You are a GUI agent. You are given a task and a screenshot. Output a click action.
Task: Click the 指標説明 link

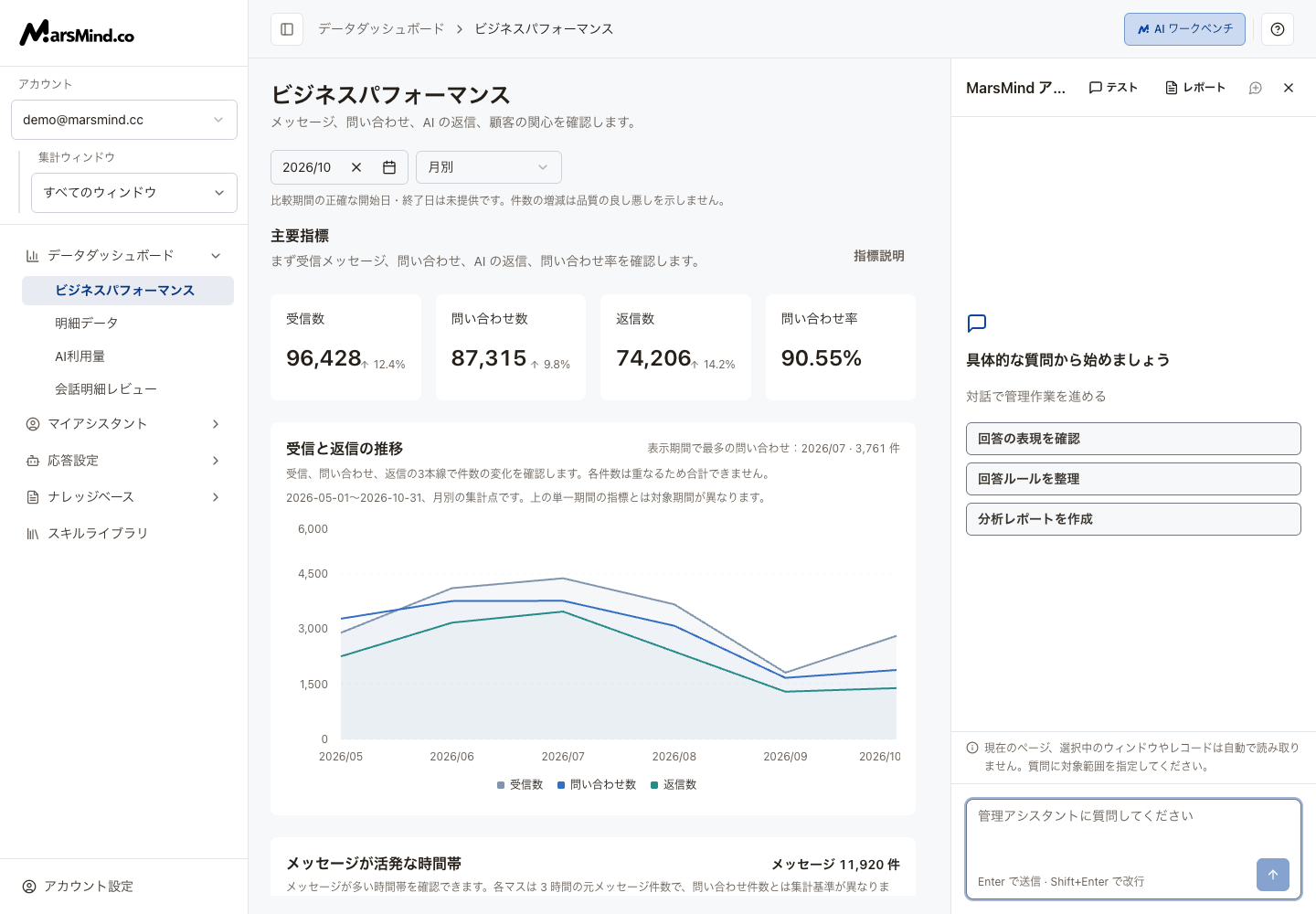coord(879,256)
